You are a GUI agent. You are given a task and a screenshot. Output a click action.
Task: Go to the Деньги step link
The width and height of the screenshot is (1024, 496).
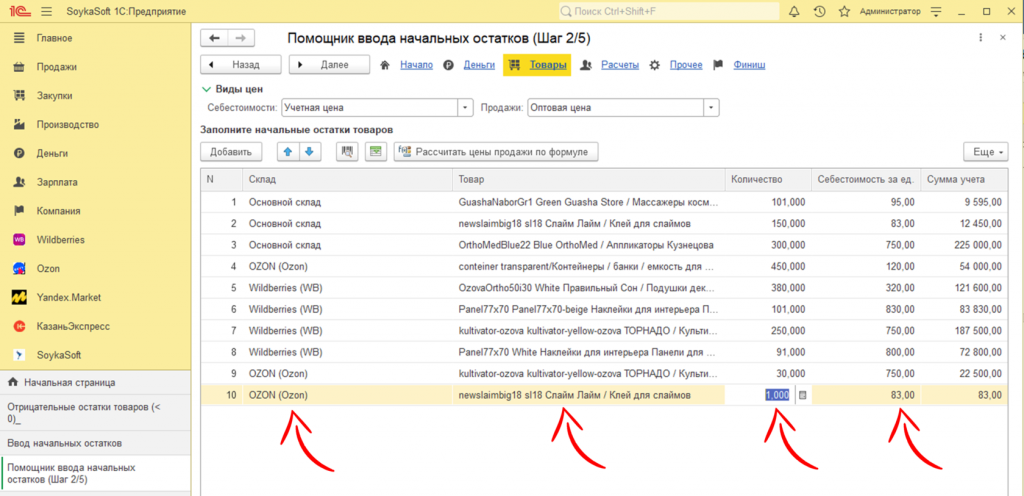click(479, 65)
